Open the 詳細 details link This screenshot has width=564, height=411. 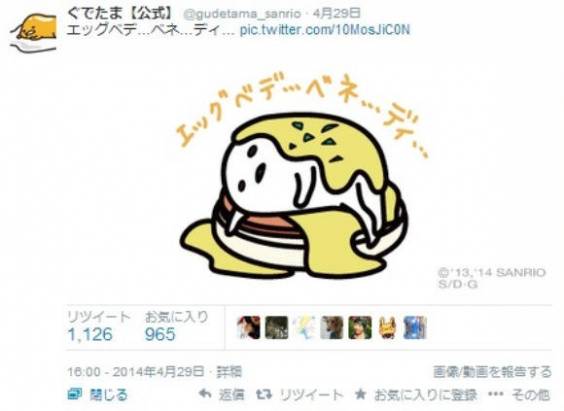[229, 371]
